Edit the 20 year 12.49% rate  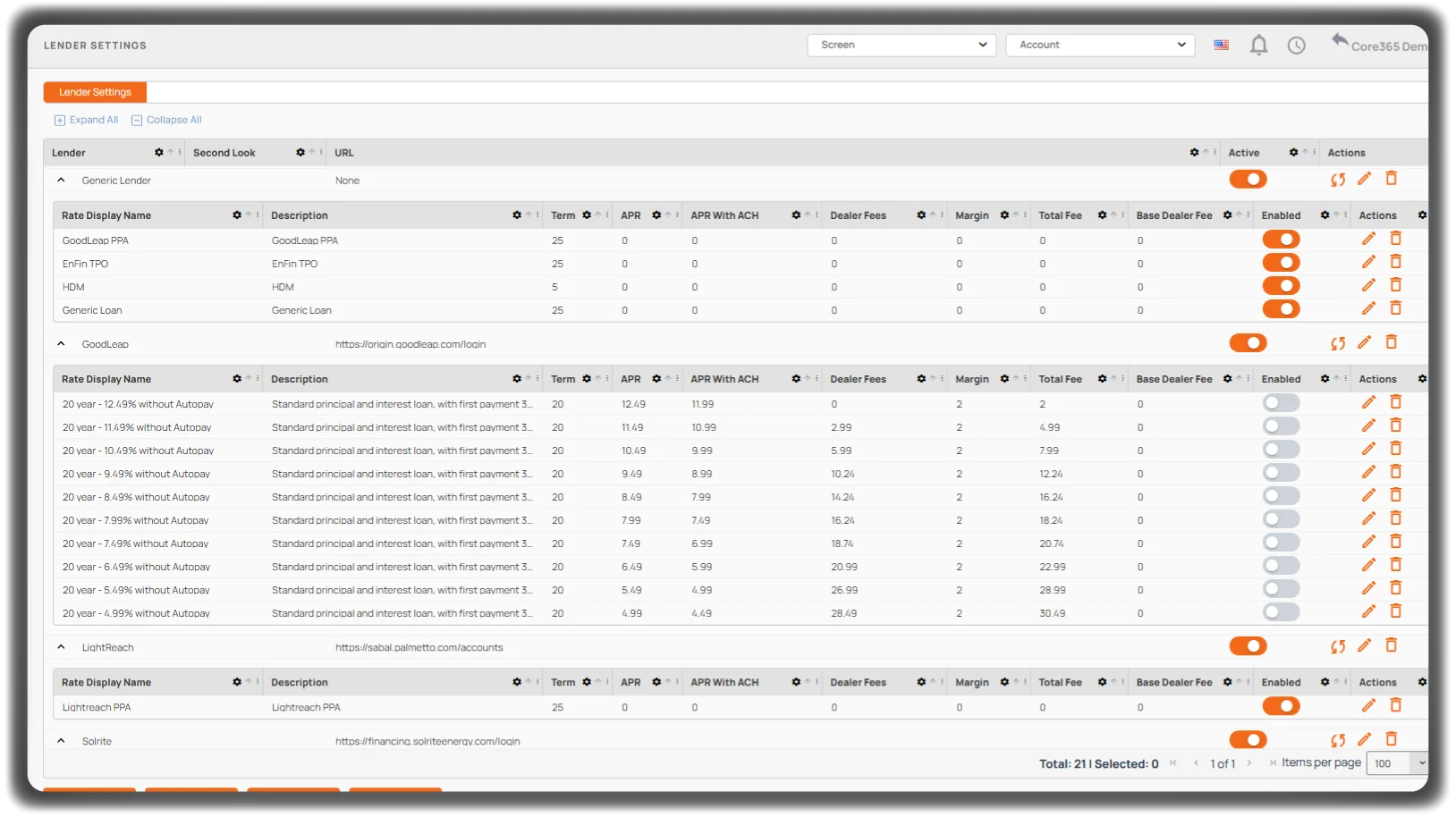tap(1368, 402)
